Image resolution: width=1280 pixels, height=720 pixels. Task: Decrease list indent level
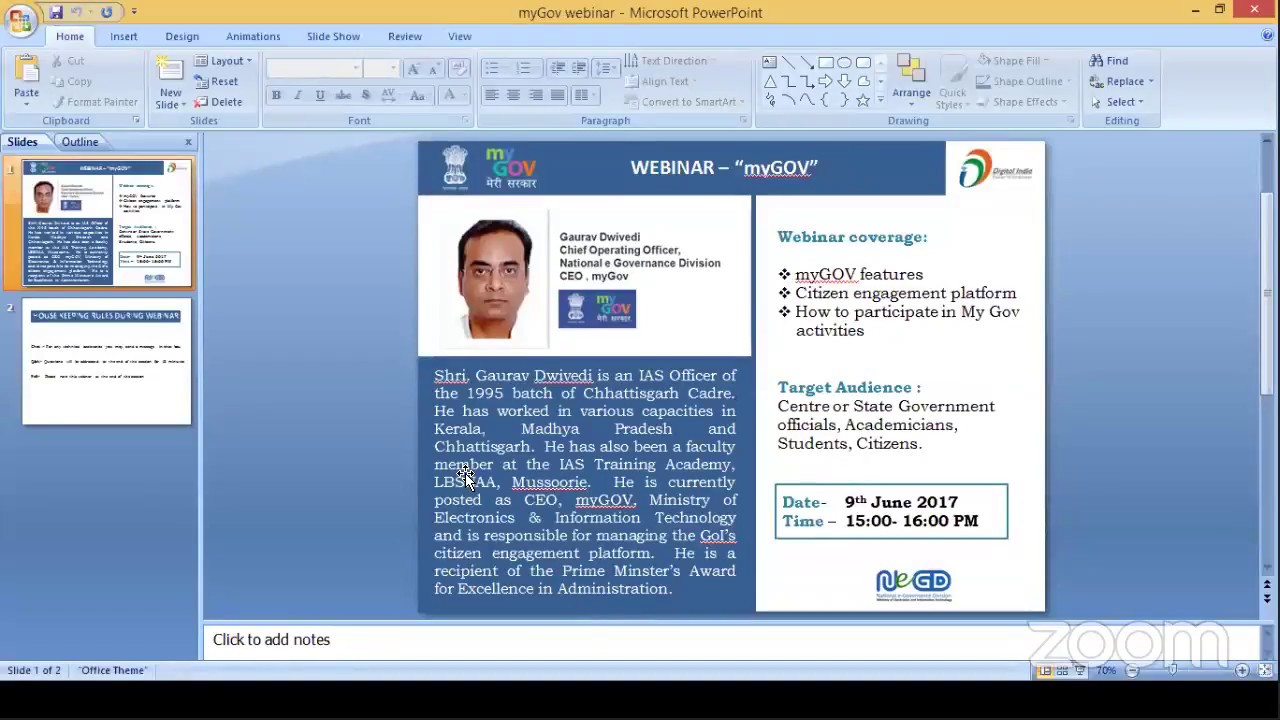click(x=558, y=68)
